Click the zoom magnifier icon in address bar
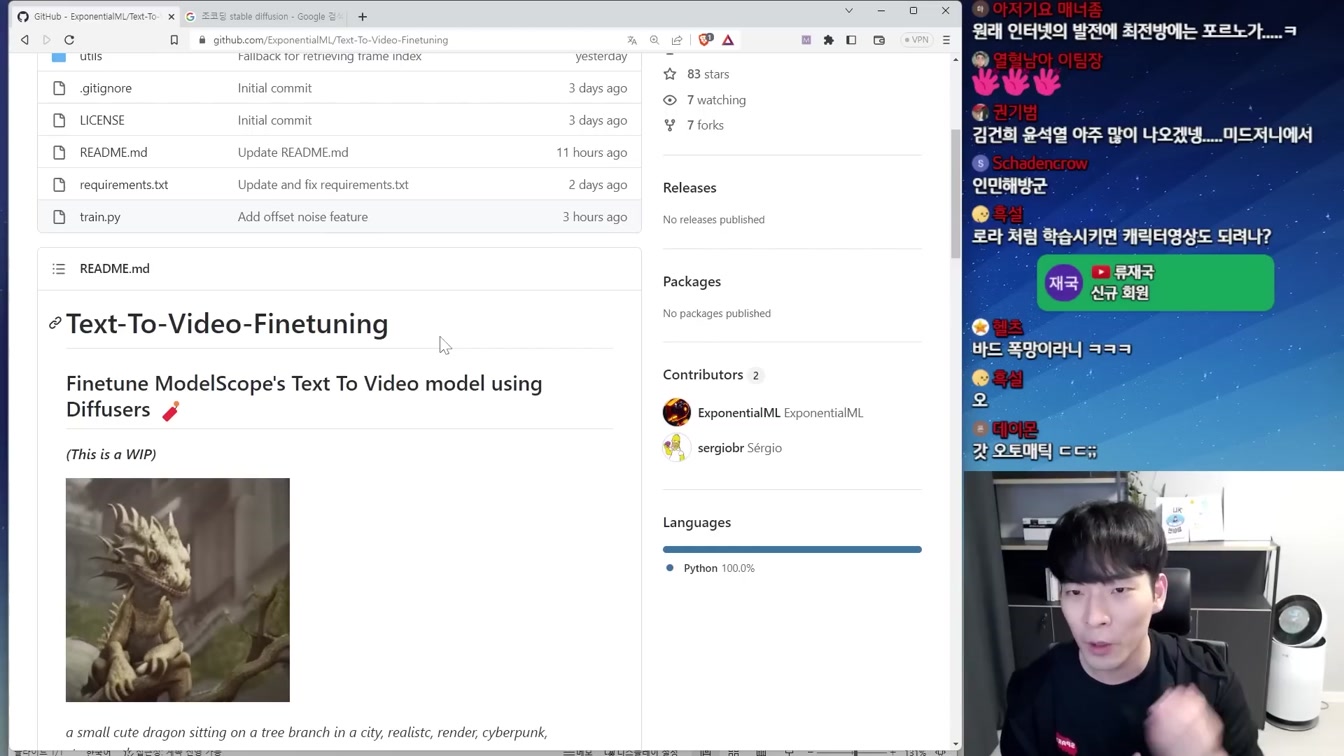Screen dimensions: 1344x756 coord(654,40)
